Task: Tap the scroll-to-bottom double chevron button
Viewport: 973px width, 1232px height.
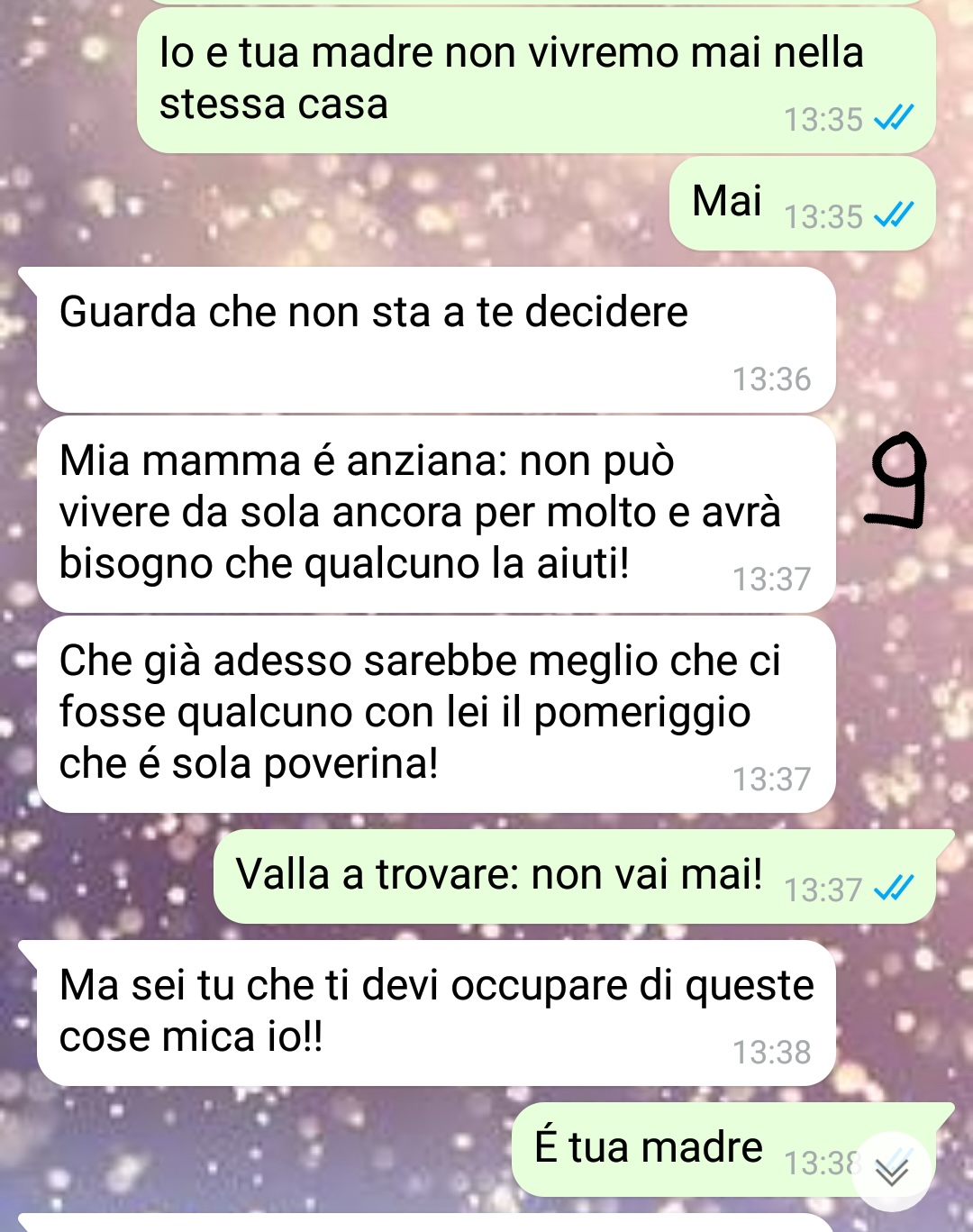Action: point(892,1171)
